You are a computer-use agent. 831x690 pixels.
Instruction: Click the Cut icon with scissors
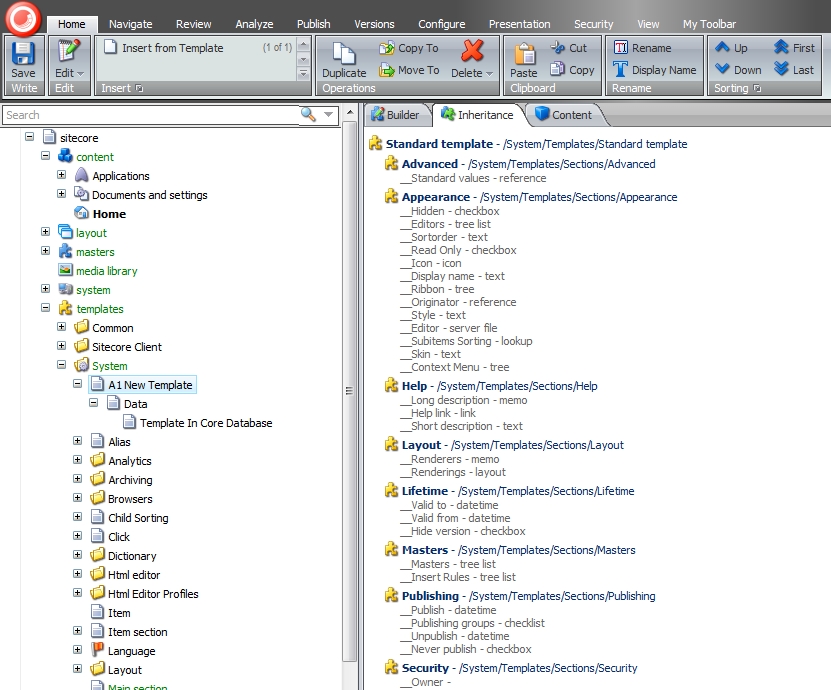(x=556, y=47)
